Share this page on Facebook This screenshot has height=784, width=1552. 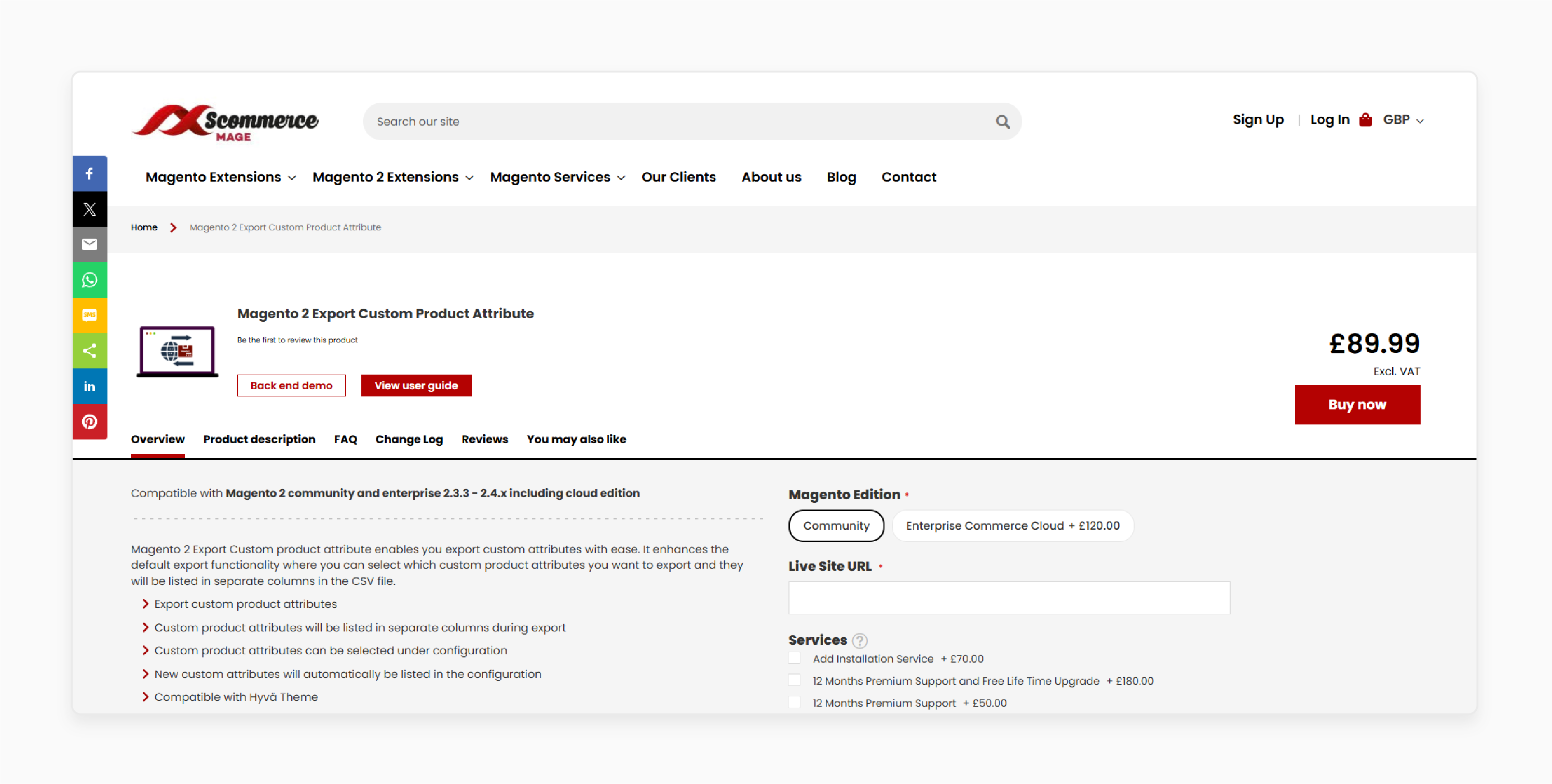tap(90, 173)
